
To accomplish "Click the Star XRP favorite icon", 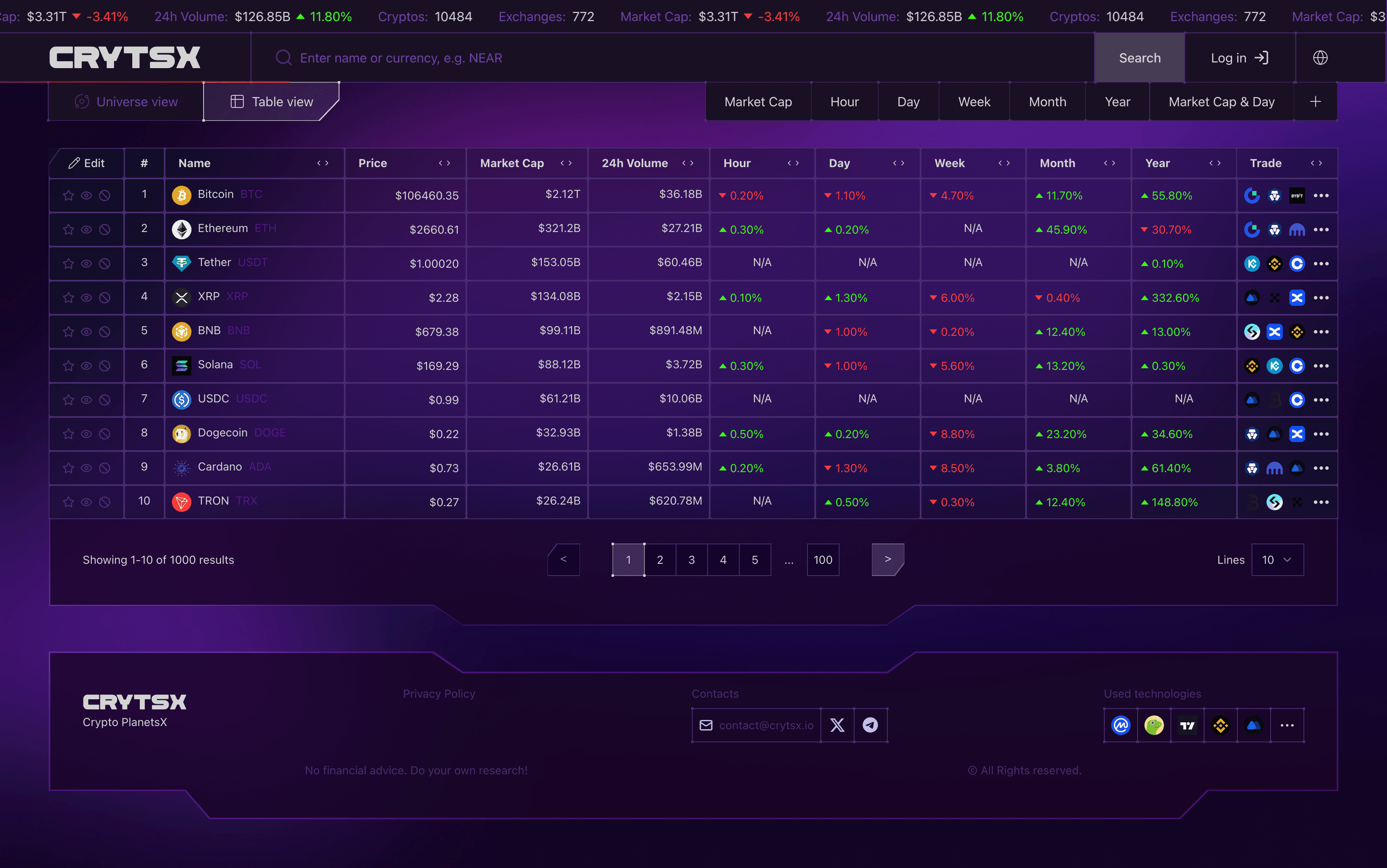I will (68, 297).
